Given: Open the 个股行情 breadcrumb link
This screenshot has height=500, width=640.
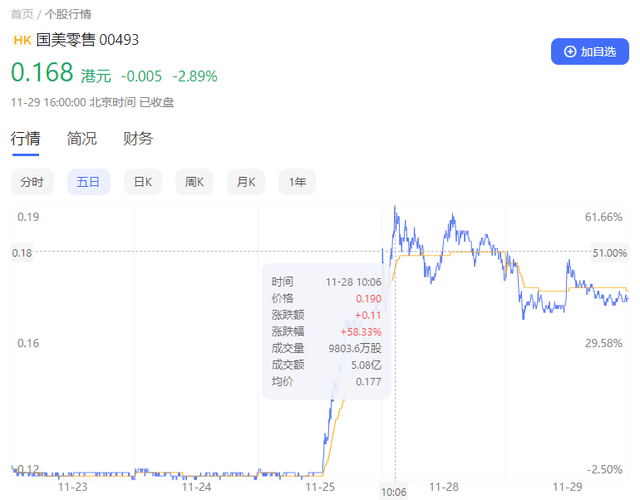Looking at the screenshot, I should click(x=68, y=14).
